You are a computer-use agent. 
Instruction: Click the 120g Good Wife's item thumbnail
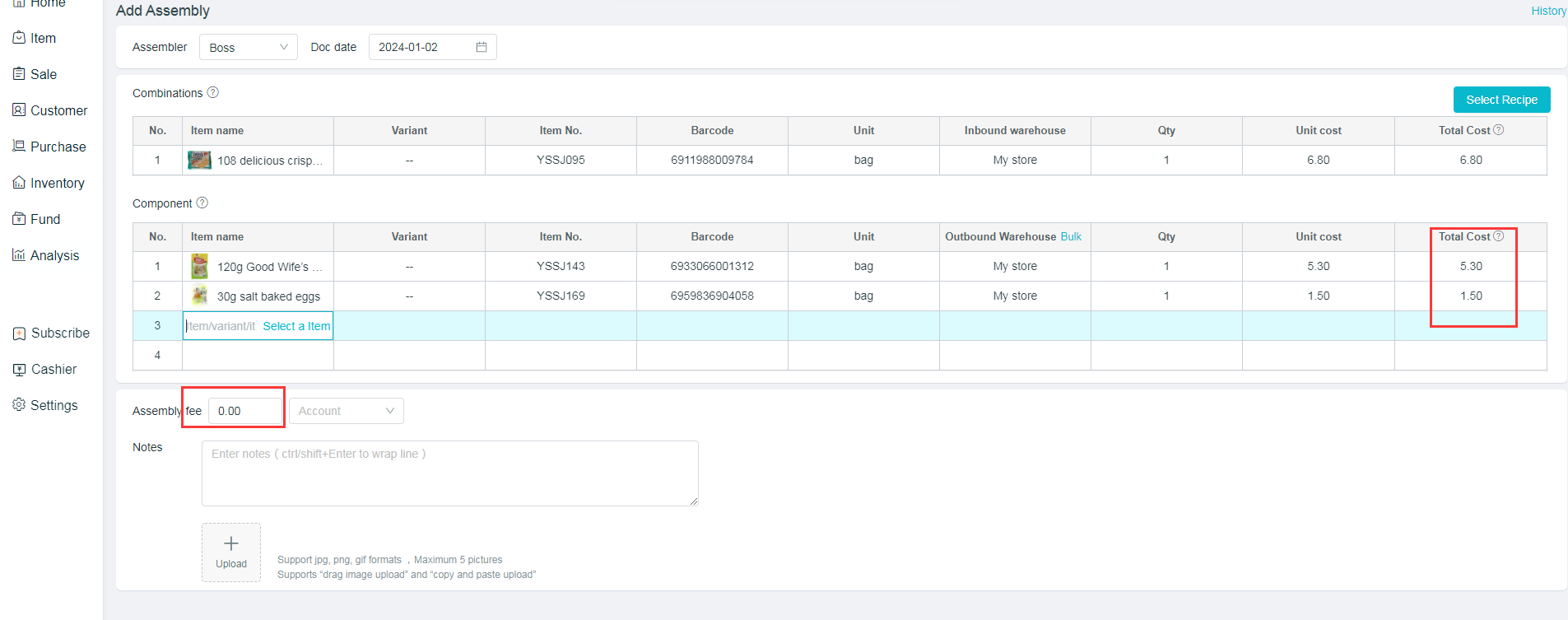point(199,266)
